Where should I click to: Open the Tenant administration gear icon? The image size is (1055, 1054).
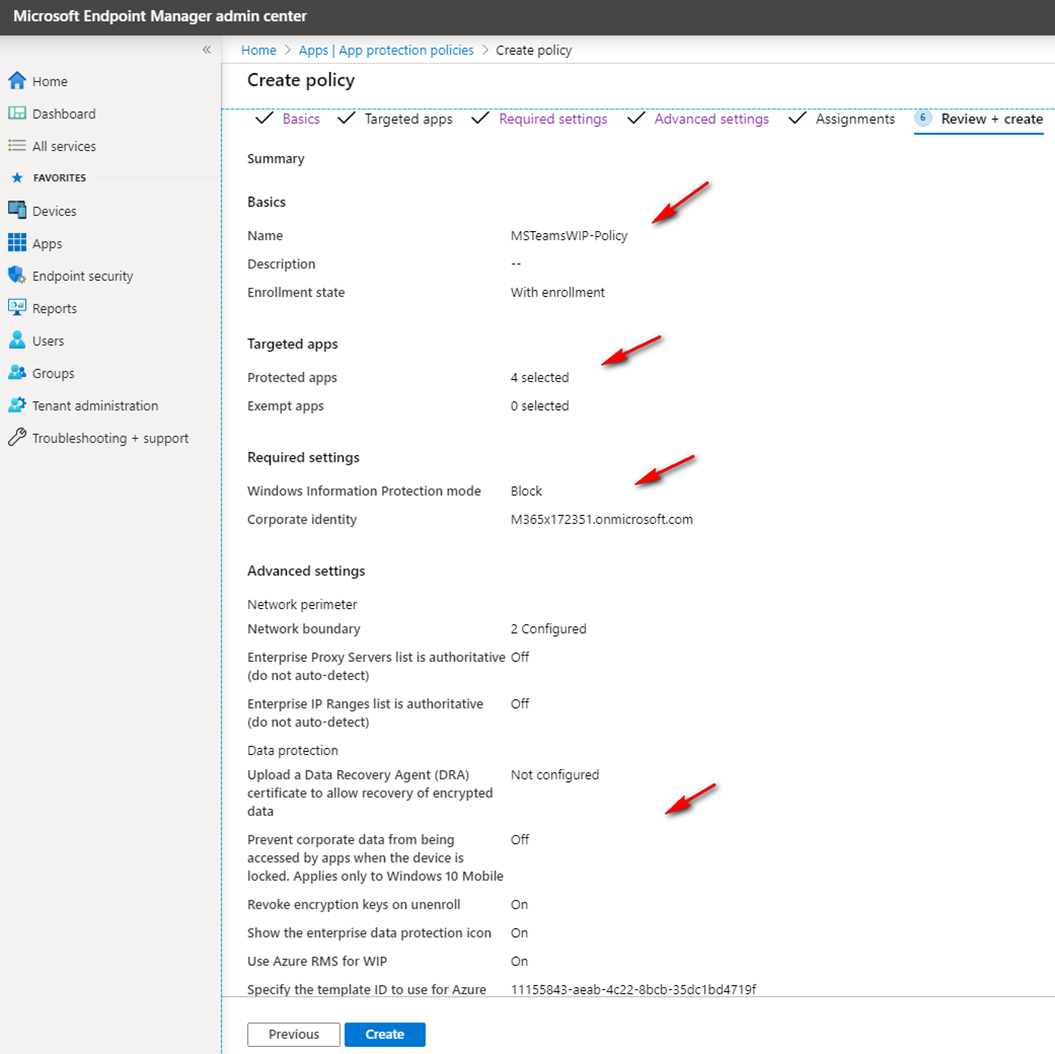[x=17, y=404]
